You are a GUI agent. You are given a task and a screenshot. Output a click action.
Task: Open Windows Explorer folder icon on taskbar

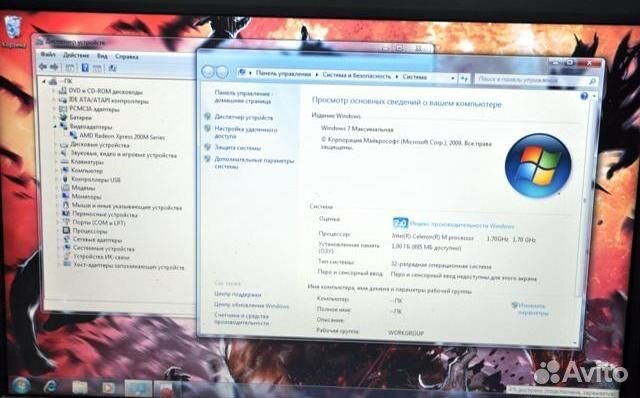click(x=80, y=387)
